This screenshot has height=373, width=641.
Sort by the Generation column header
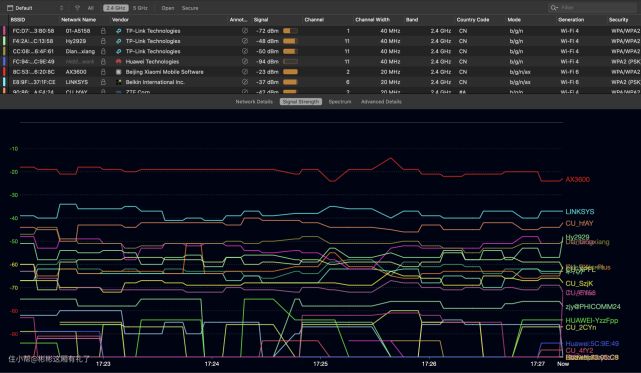[571, 20]
